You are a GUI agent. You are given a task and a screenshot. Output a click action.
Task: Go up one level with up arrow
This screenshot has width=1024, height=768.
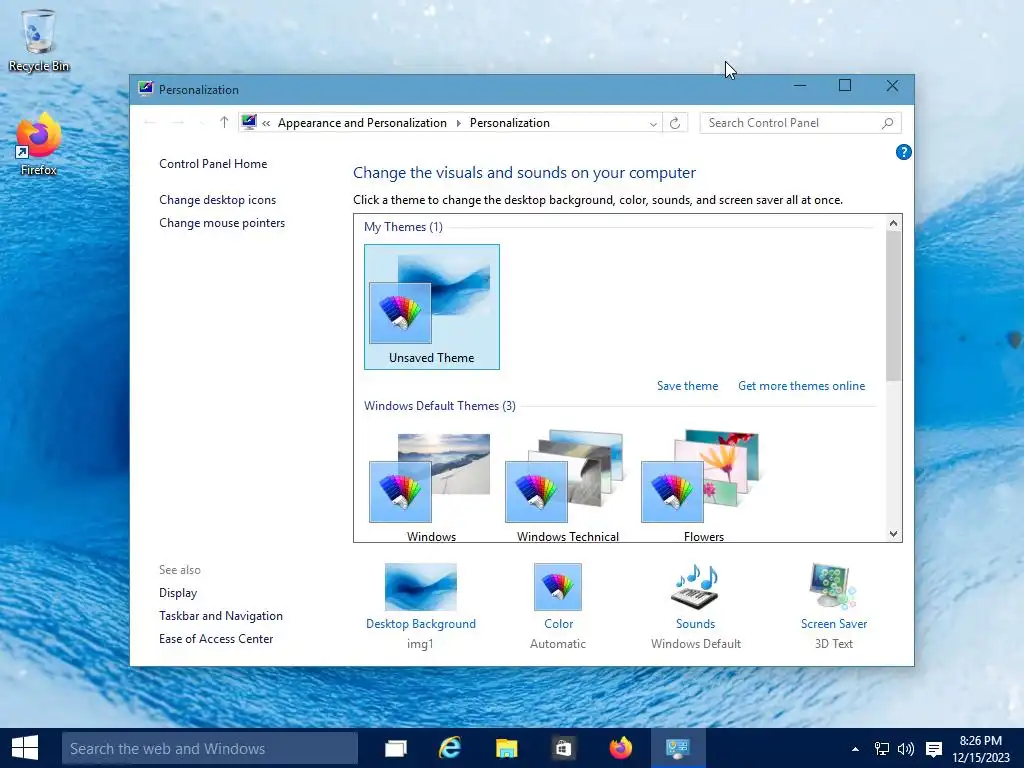pyautogui.click(x=224, y=123)
